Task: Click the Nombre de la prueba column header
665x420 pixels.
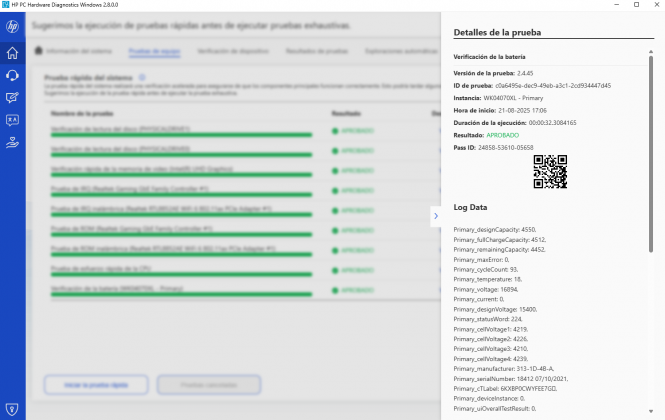Action: (x=82, y=113)
